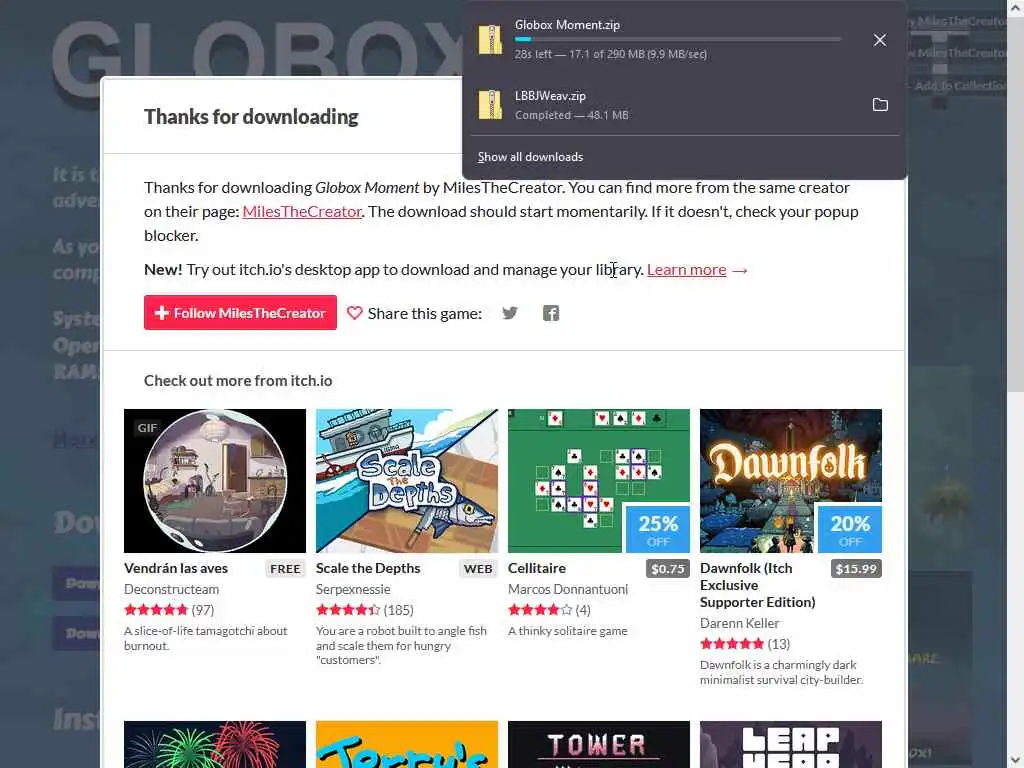Viewport: 1024px width, 768px height.
Task: Open the MilesTheCreator page link
Action: point(302,212)
